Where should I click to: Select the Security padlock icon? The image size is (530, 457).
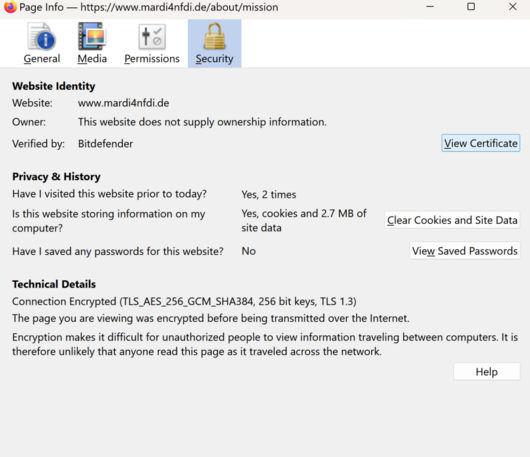[214, 36]
